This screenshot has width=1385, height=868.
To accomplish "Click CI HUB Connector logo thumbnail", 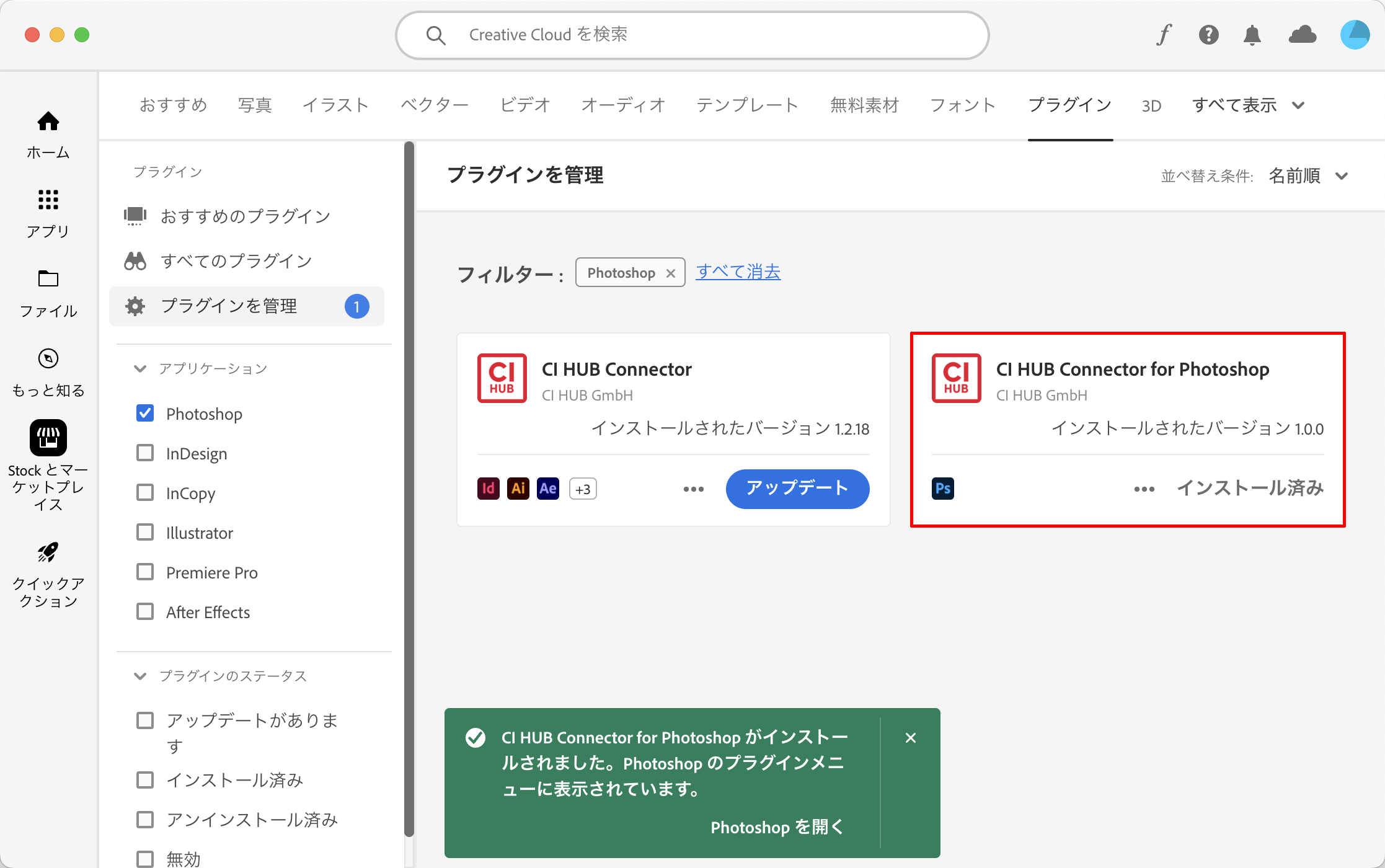I will (502, 378).
